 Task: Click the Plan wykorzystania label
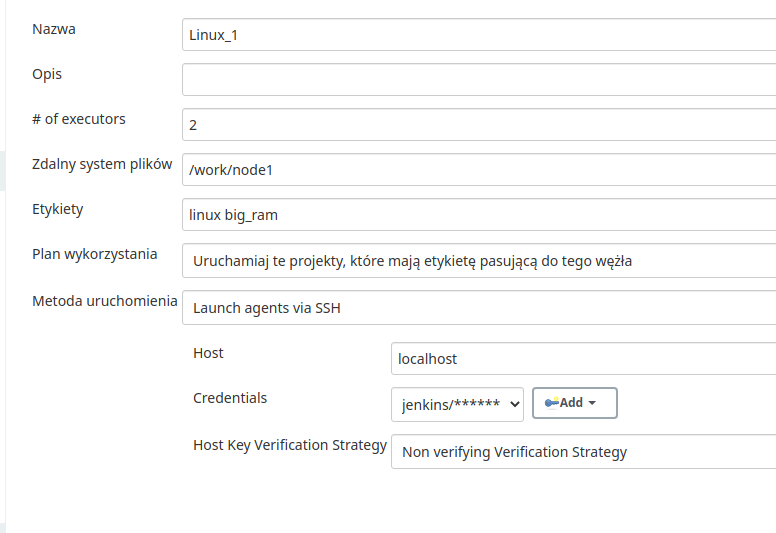(95, 254)
